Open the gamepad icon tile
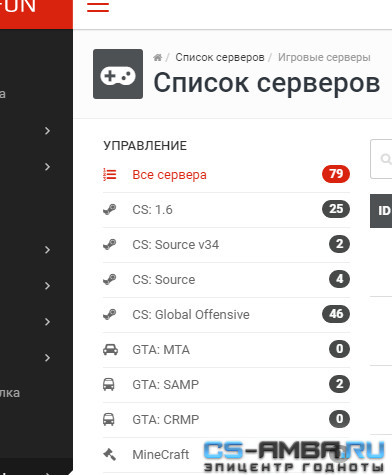The height and width of the screenshot is (475, 392). click(118, 74)
